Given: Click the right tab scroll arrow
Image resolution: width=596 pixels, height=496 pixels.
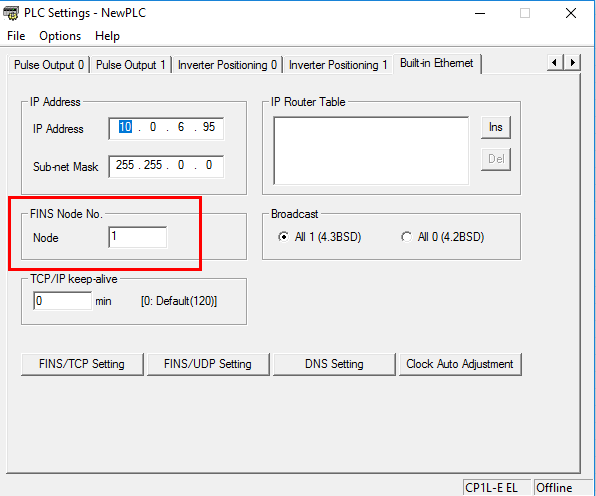Looking at the screenshot, I should point(572,62).
